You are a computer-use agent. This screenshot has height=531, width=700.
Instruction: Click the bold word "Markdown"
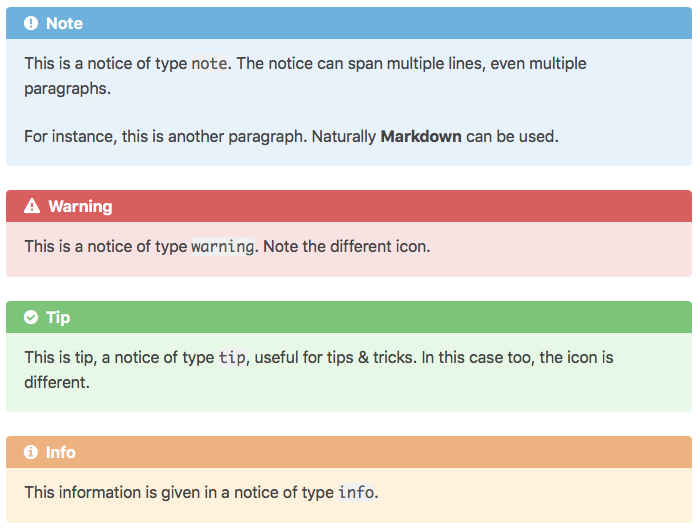[421, 136]
